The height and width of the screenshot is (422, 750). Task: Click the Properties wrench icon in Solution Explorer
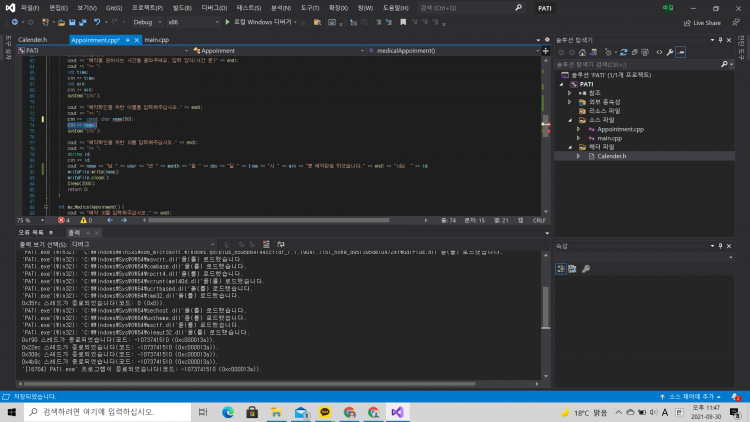click(x=670, y=52)
